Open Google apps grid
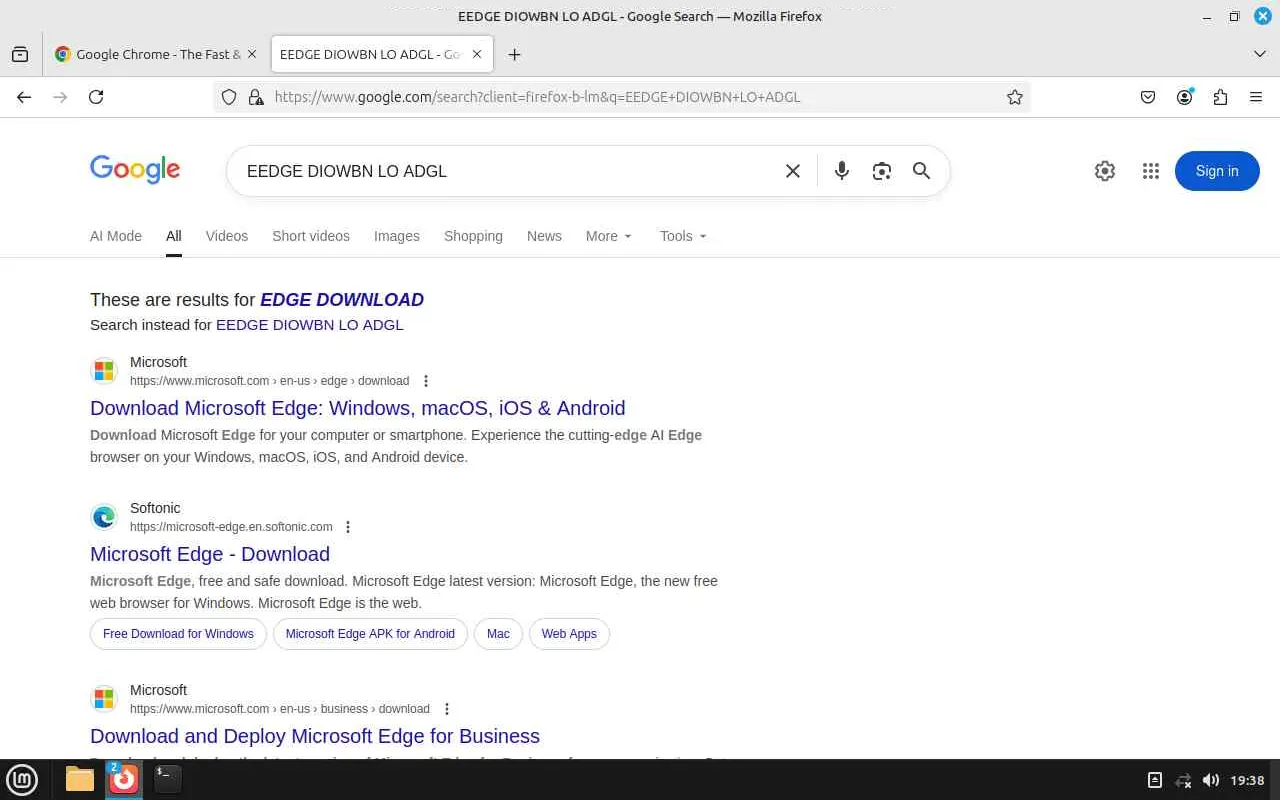 pyautogui.click(x=1150, y=171)
